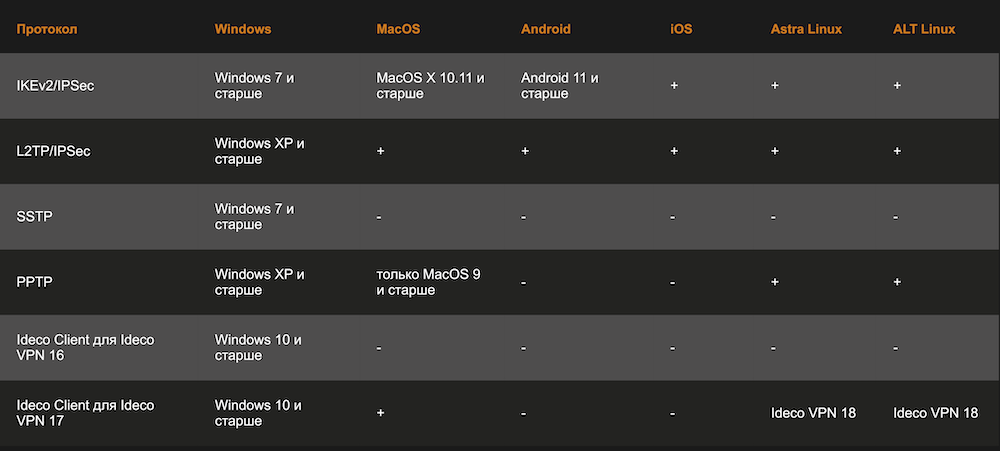
Task: Select the SSTP protocol row label
Action: coord(35,217)
